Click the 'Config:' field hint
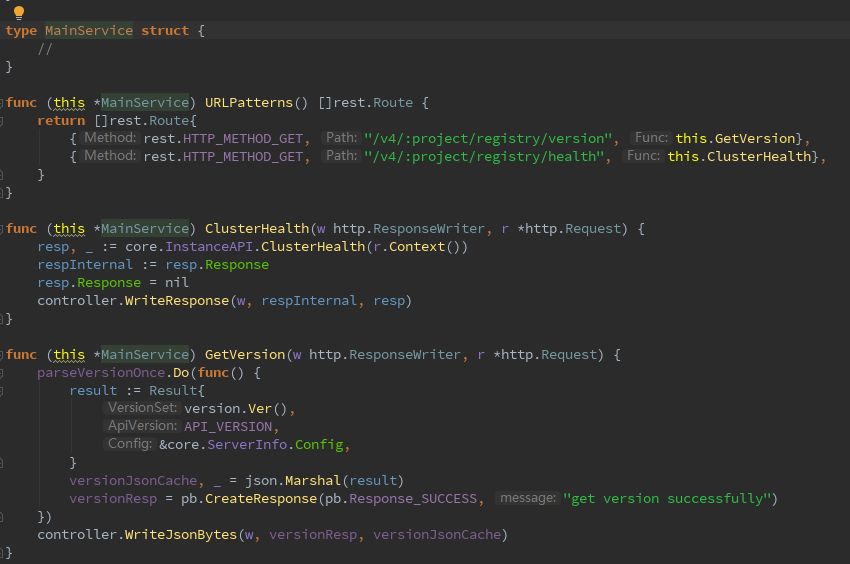 130,444
